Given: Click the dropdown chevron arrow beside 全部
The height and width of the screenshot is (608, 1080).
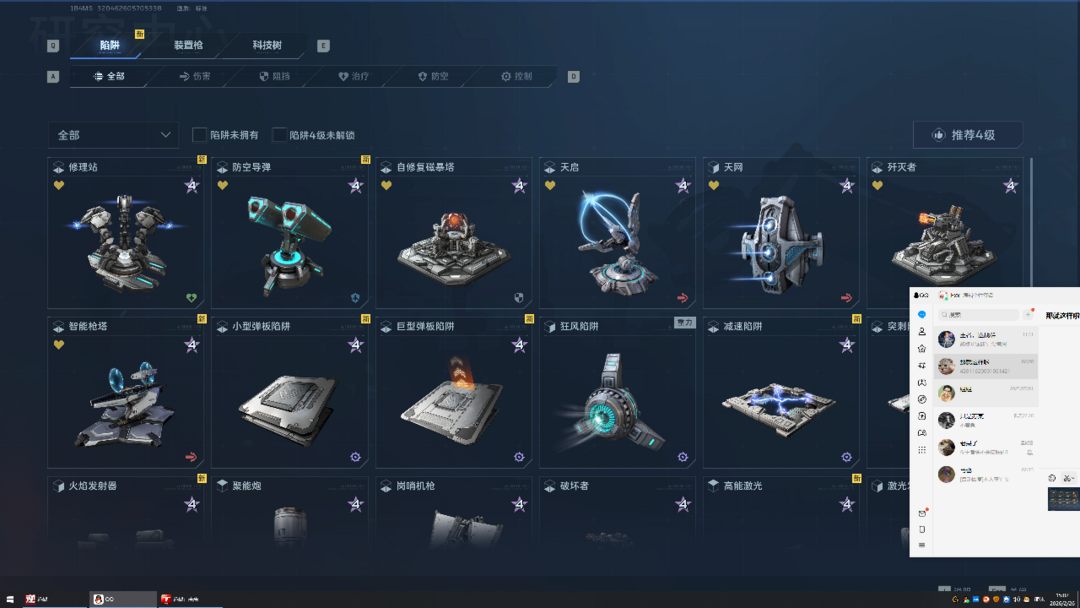Looking at the screenshot, I should tap(165, 135).
